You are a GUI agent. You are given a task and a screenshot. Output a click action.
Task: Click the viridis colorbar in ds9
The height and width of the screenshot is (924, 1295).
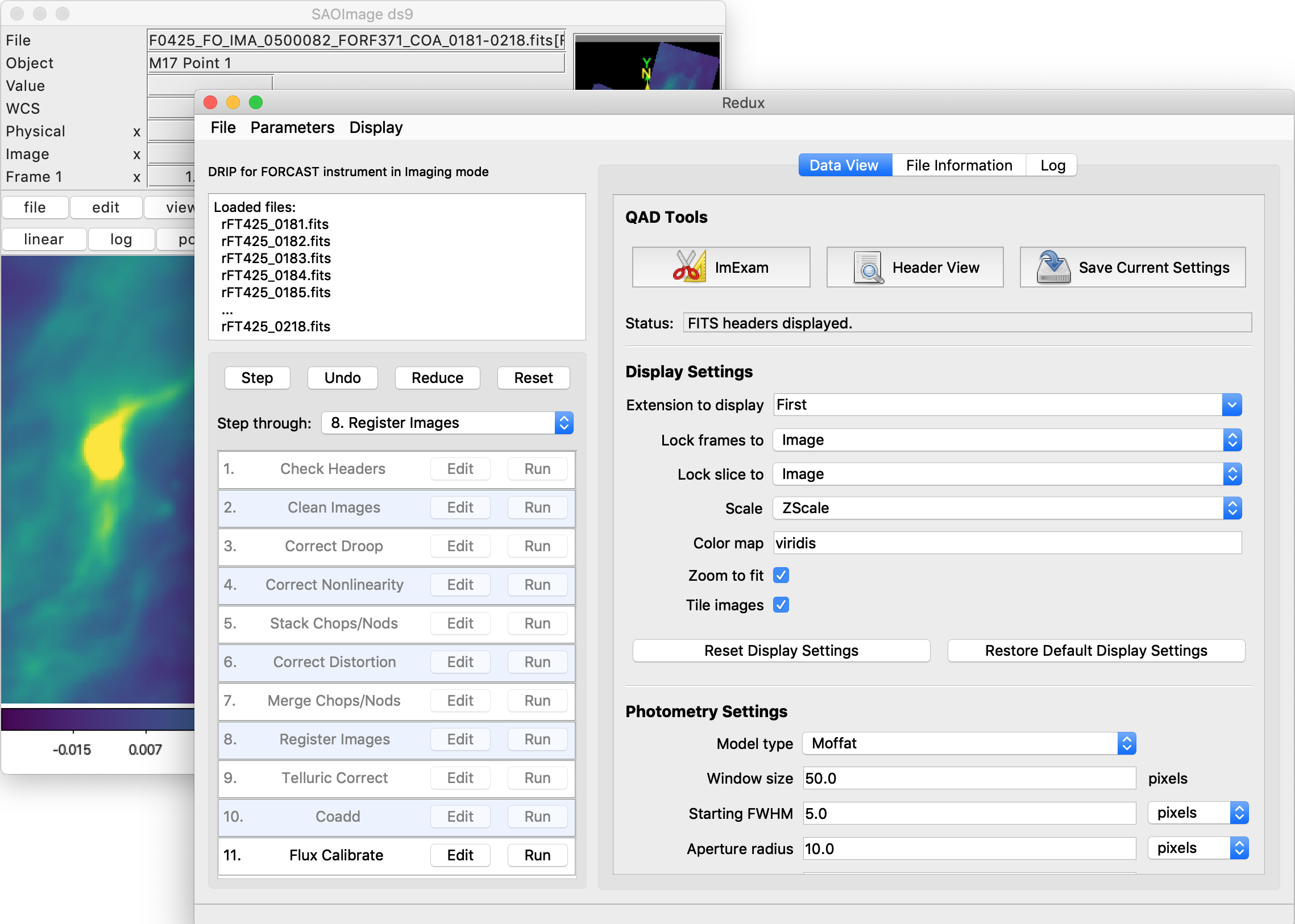[x=97, y=719]
